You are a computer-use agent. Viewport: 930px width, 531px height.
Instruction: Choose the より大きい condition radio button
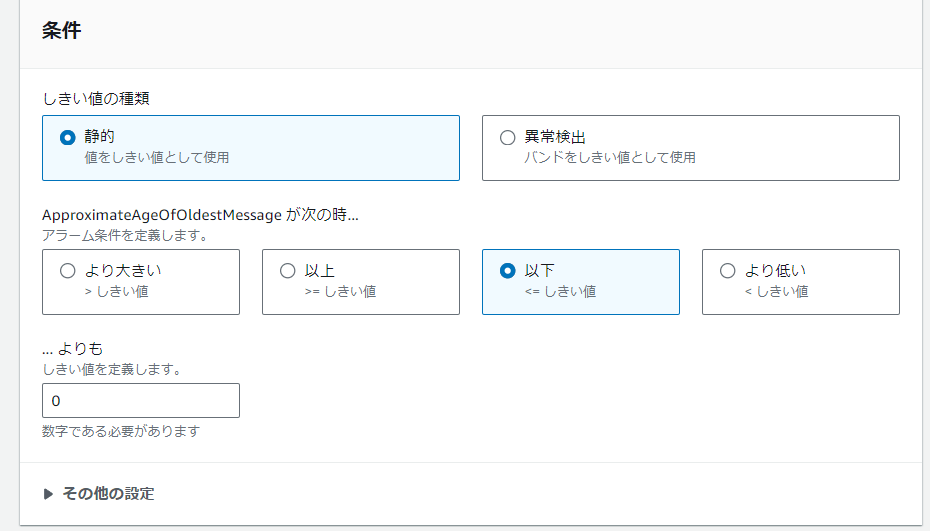(68, 271)
